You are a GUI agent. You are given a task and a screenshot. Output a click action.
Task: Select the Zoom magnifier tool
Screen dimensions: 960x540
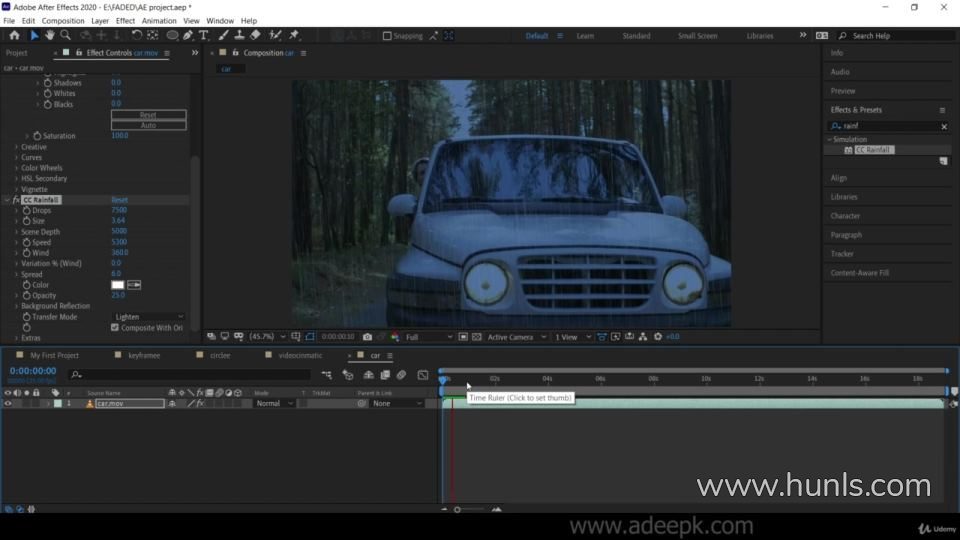[x=65, y=35]
